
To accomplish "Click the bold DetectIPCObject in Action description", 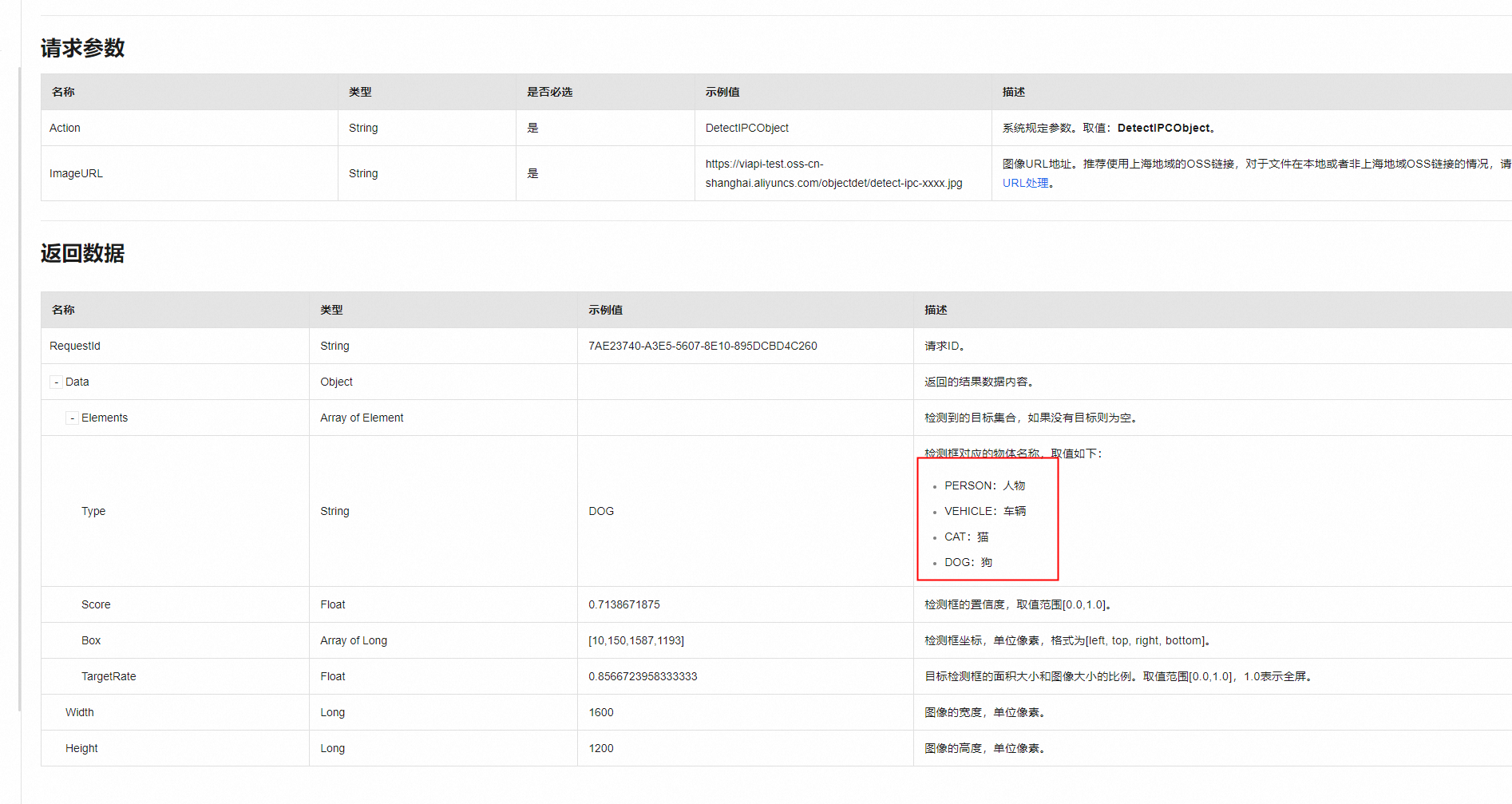I will tap(1164, 128).
